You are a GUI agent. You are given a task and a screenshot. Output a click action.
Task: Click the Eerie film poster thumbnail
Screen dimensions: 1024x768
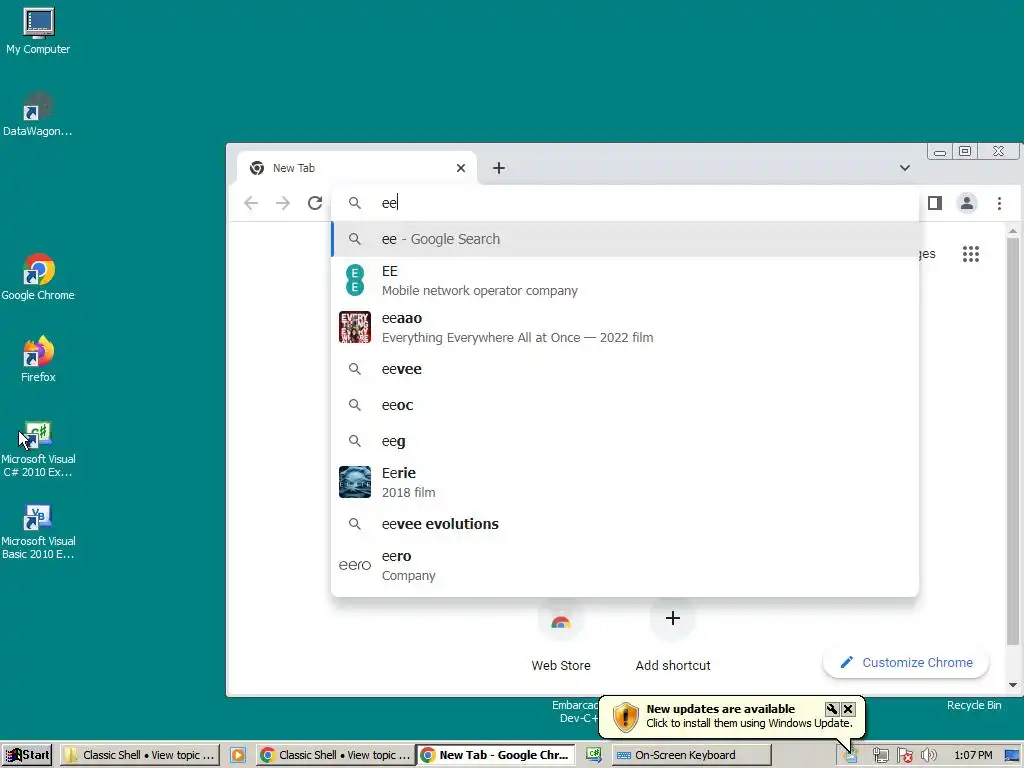tap(355, 482)
